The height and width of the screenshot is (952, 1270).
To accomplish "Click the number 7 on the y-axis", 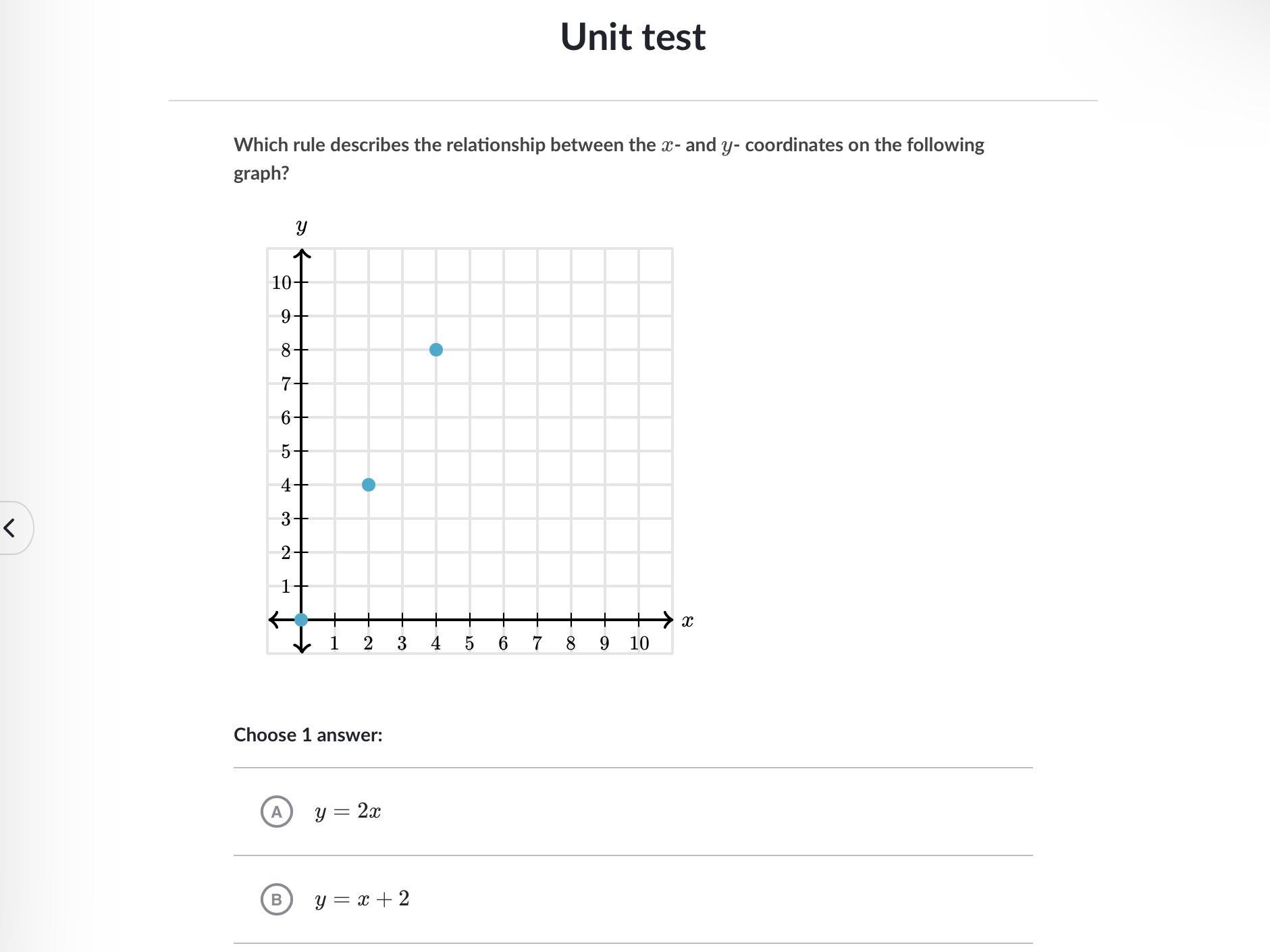I will click(286, 384).
